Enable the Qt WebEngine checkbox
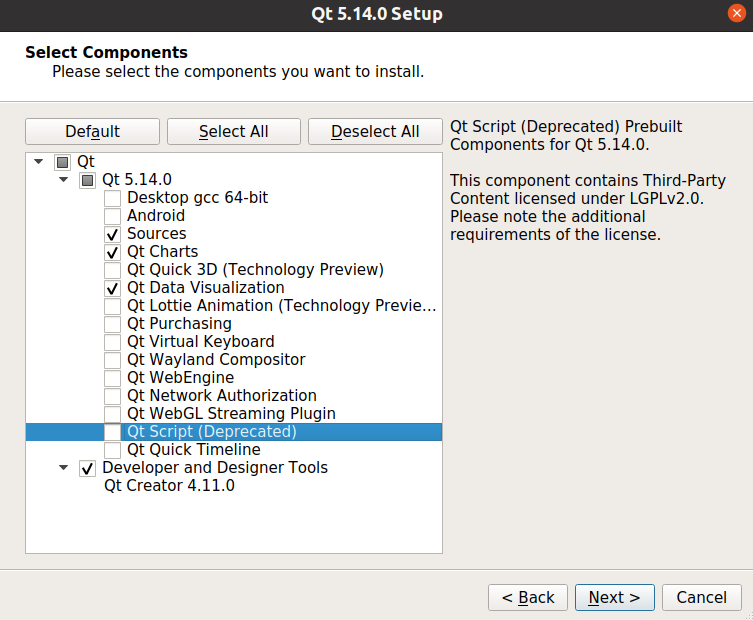This screenshot has height=620, width=753. [x=112, y=378]
